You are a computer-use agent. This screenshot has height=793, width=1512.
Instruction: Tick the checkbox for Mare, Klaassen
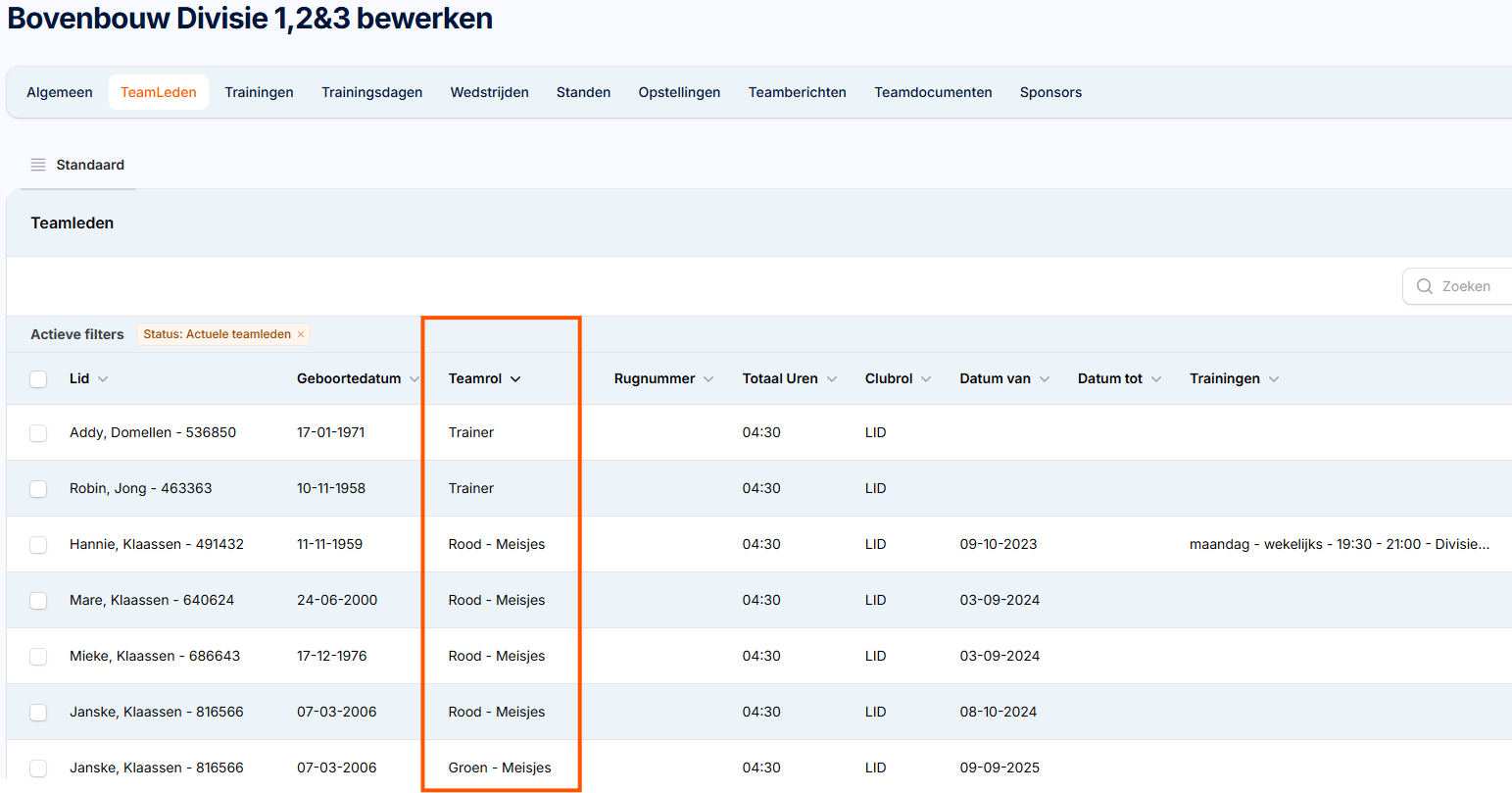tap(38, 601)
